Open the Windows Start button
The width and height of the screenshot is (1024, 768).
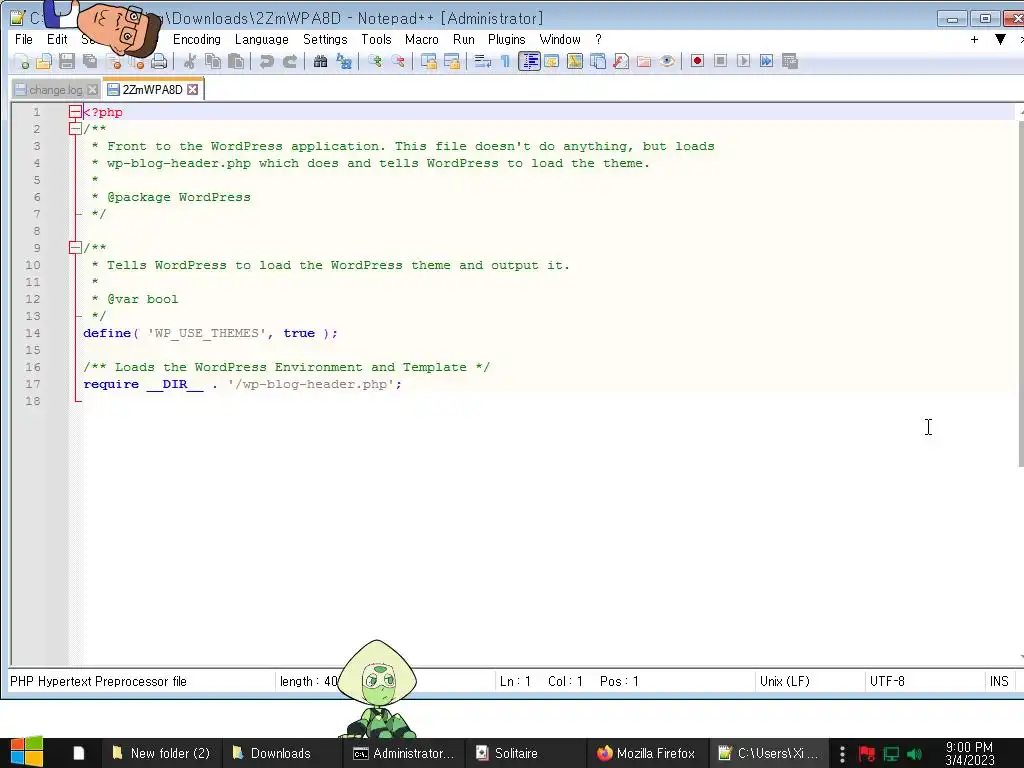(x=26, y=752)
